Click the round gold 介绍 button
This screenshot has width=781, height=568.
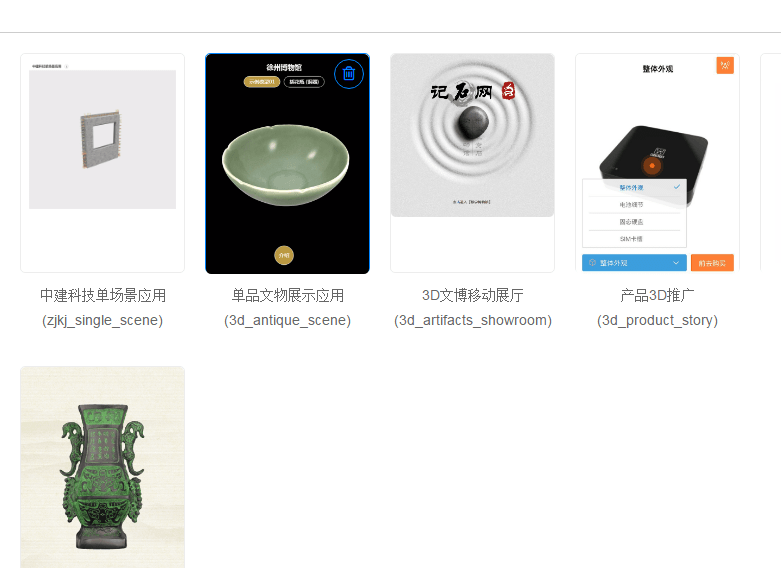pos(284,255)
